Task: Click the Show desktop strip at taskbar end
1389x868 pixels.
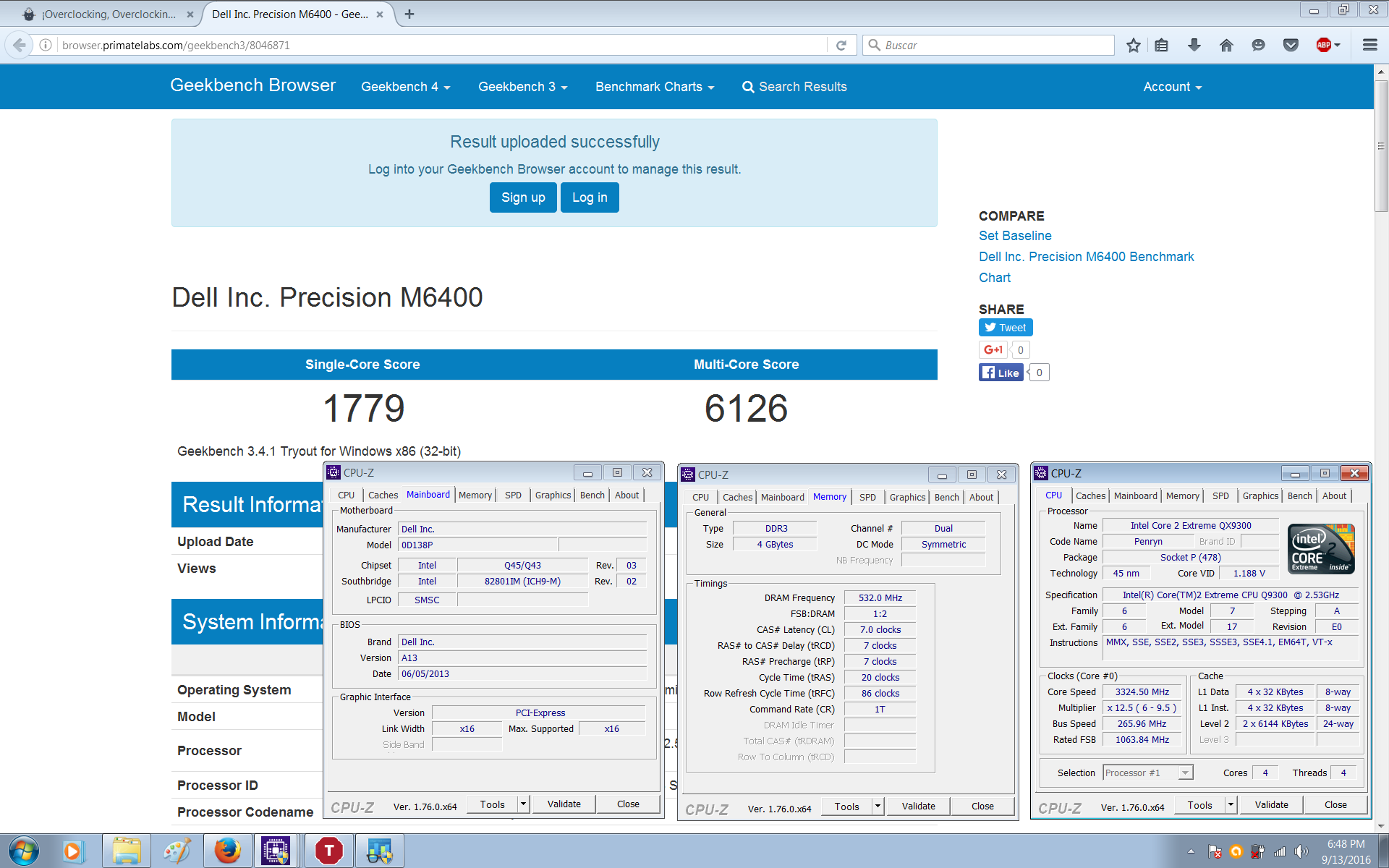Action: 1383,851
